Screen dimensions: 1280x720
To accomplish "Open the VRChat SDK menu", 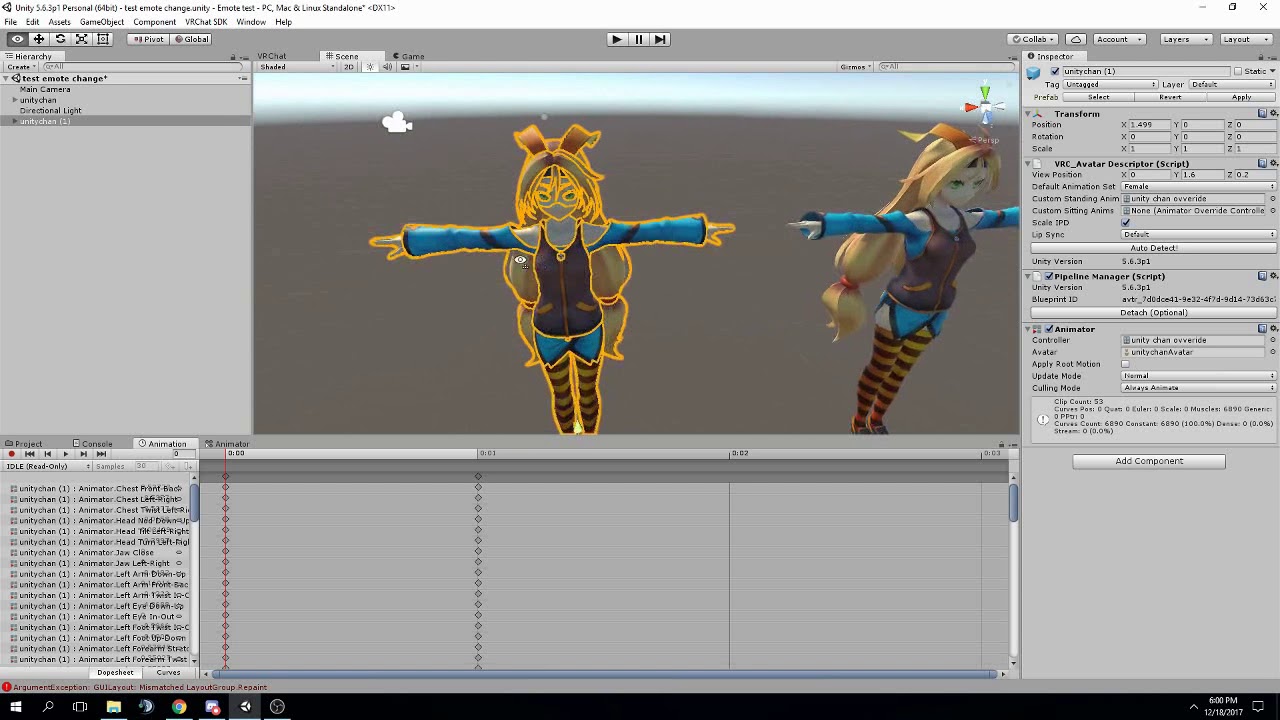I will (205, 22).
